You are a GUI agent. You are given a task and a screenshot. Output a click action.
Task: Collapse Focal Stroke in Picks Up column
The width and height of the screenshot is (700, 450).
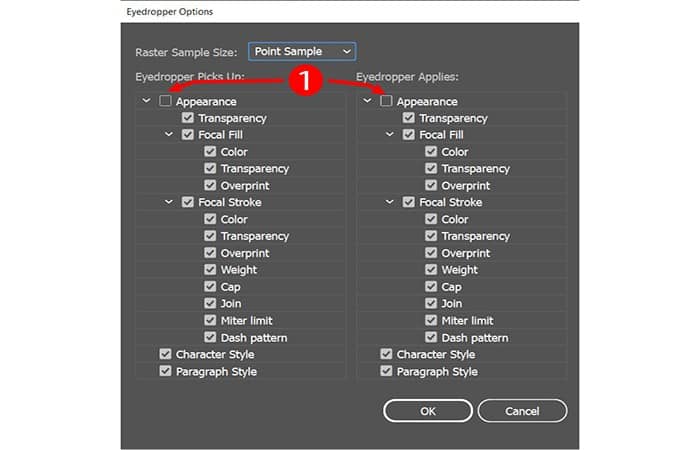169,202
